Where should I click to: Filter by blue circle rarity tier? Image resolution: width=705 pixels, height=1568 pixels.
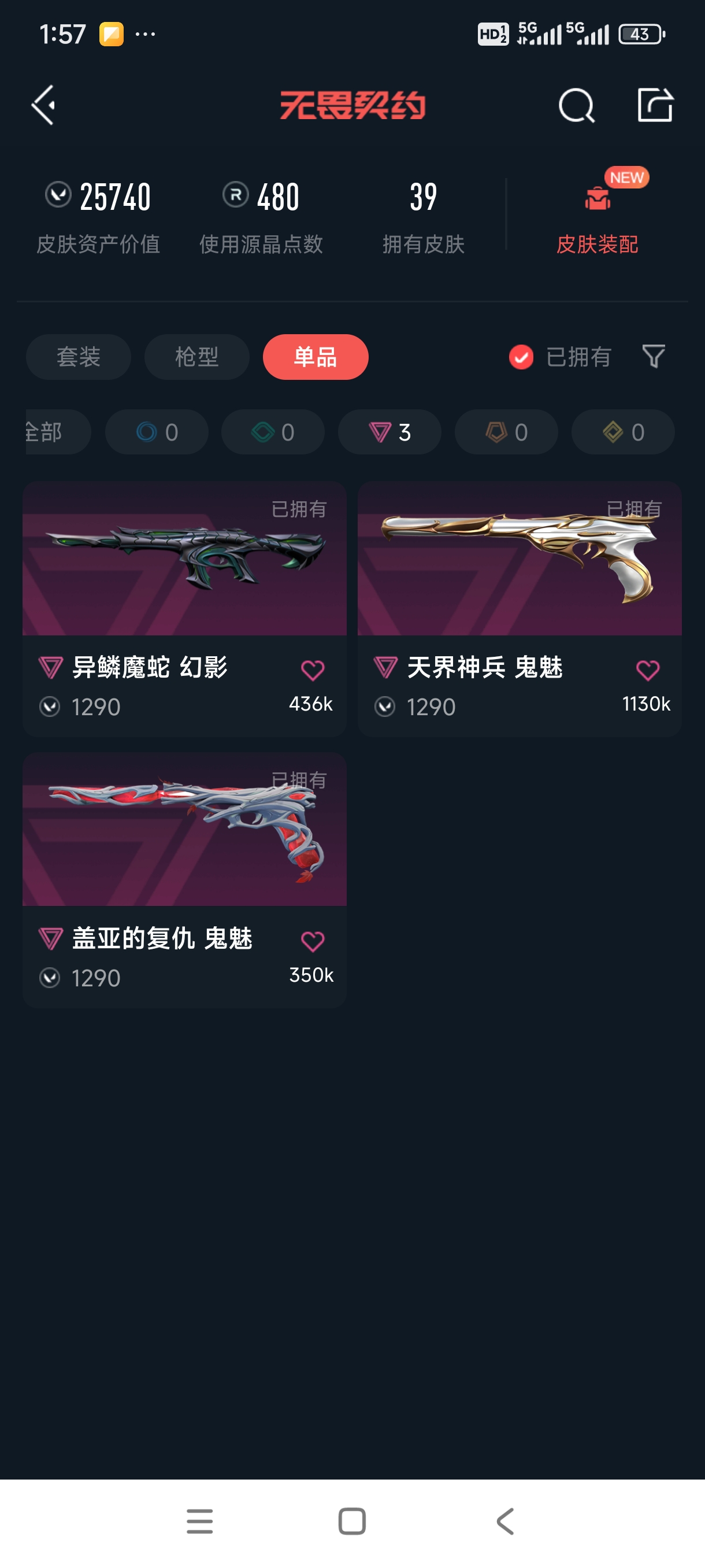click(157, 431)
